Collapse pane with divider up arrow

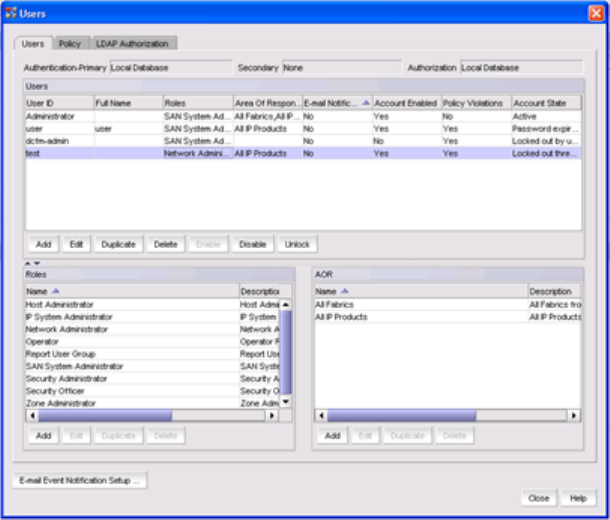point(28,263)
